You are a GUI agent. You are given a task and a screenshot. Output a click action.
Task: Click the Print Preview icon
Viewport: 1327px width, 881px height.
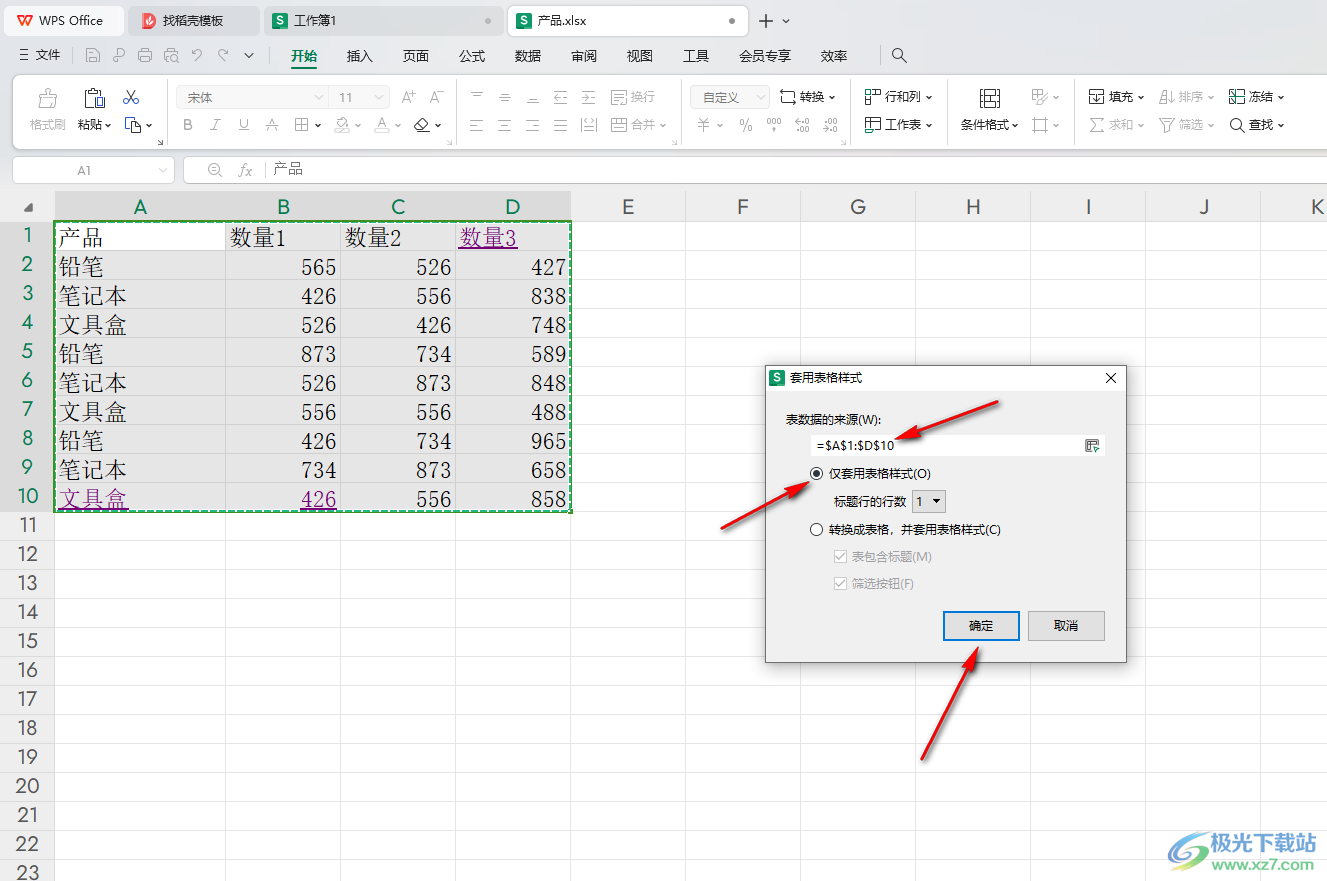tap(171, 56)
